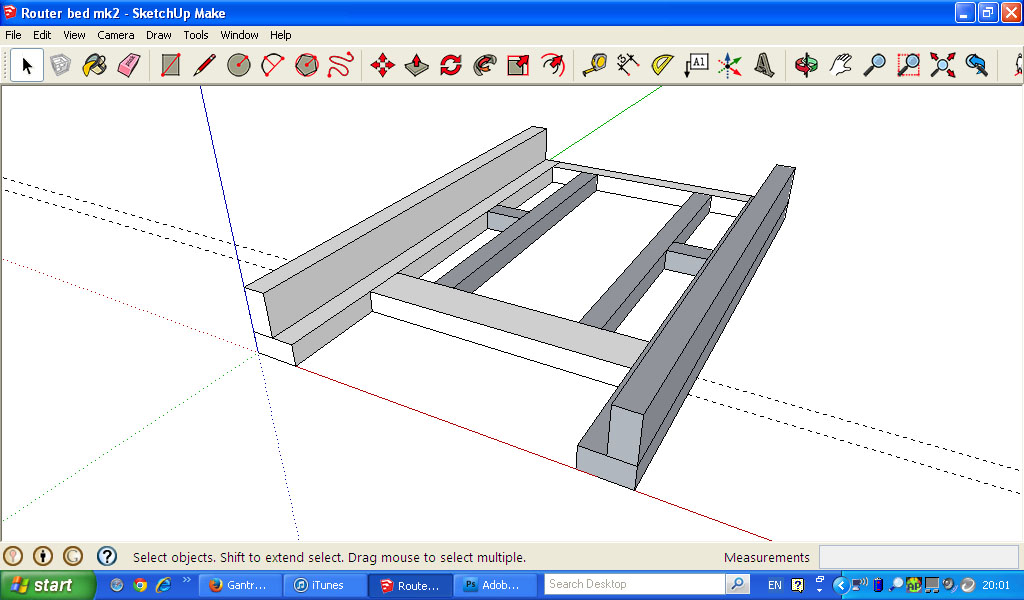Switch to iTunes in the taskbar
Screen dimensions: 1024x600
323,585
